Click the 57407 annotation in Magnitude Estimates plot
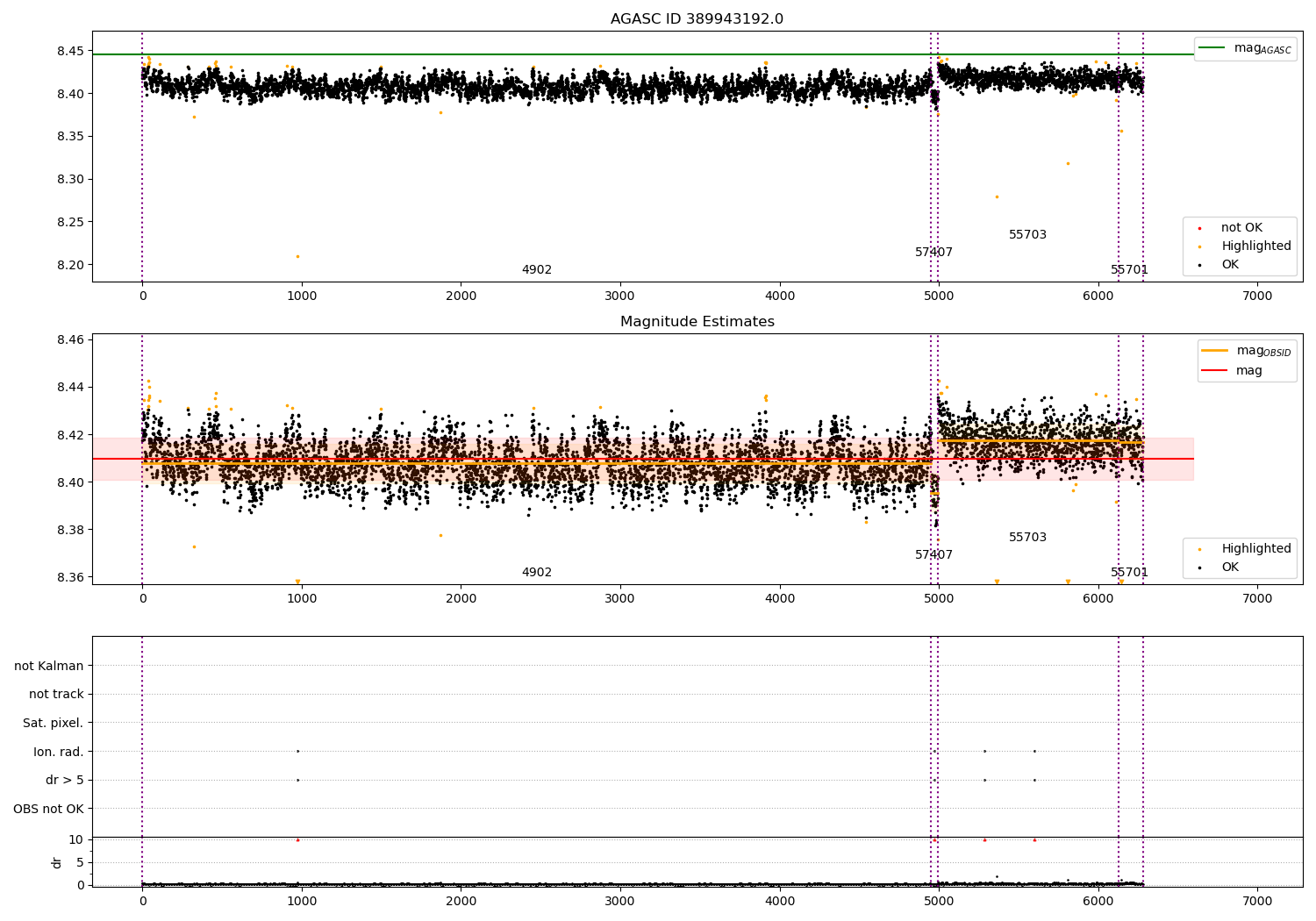Image resolution: width=1316 pixels, height=921 pixels. pyautogui.click(x=933, y=555)
